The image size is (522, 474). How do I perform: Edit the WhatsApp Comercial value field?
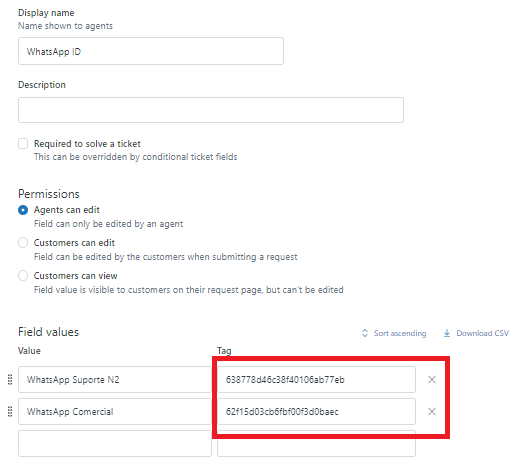(x=115, y=411)
